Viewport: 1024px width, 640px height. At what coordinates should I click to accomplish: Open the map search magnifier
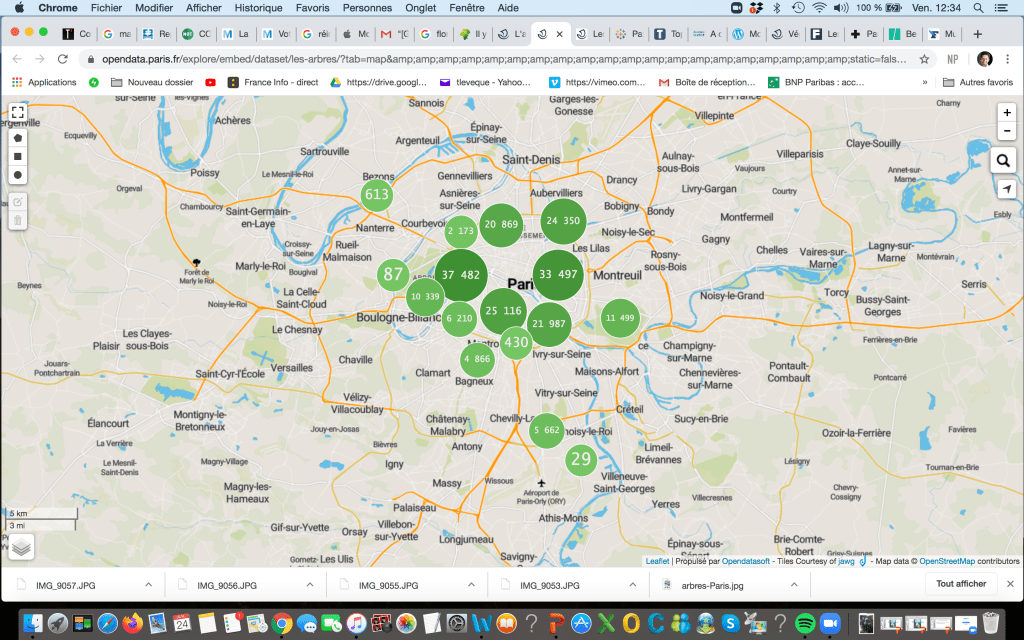coord(1004,160)
